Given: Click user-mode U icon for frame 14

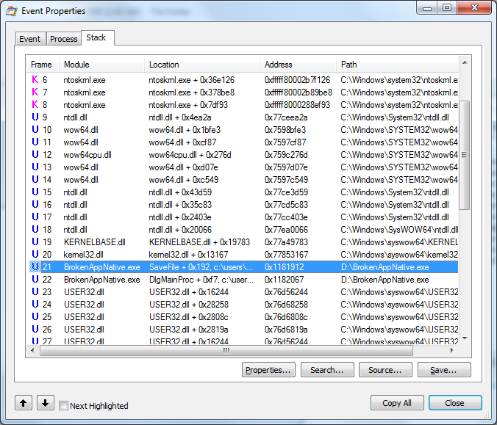Looking at the screenshot, I should pos(35,179).
